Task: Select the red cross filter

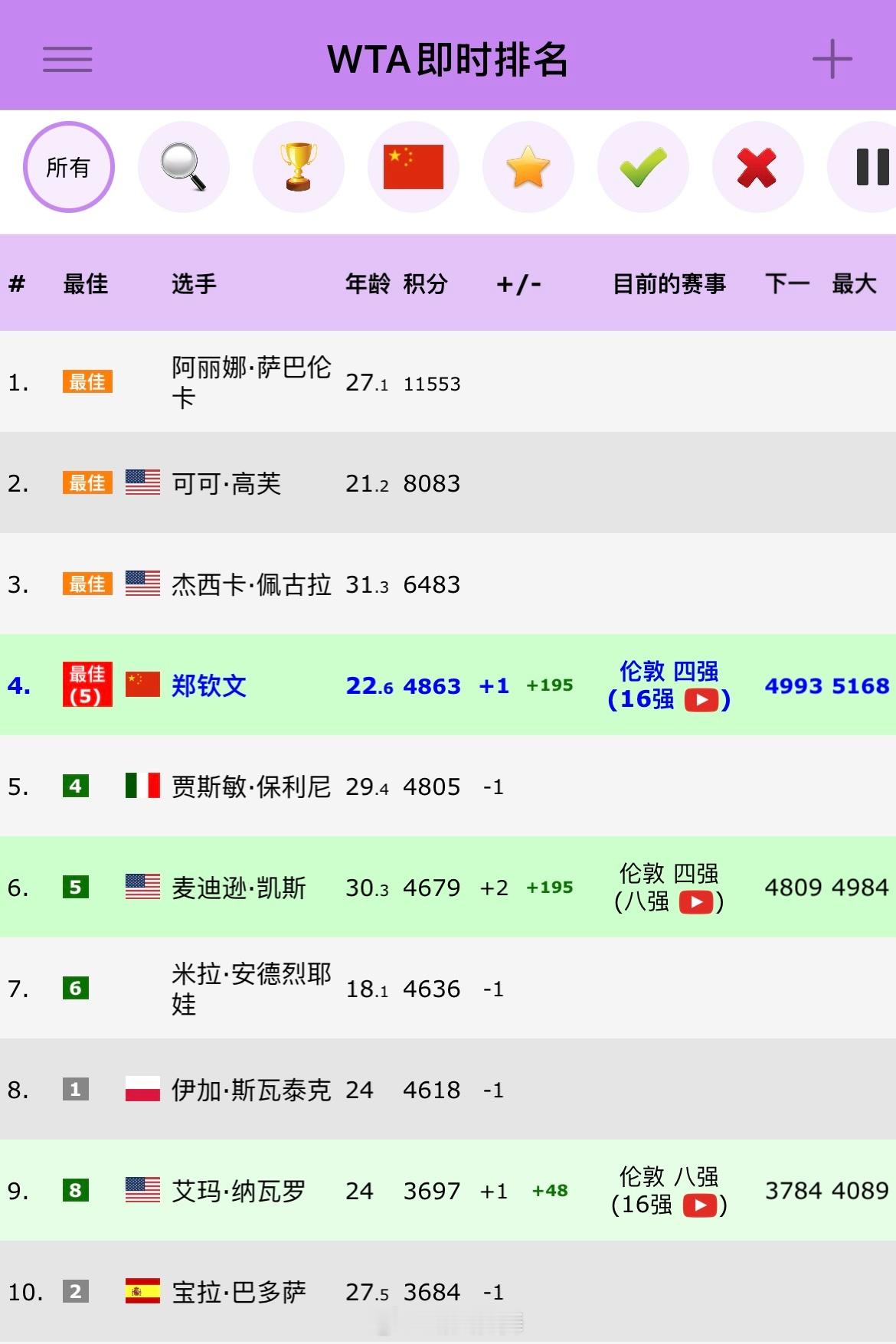Action: coord(758,167)
